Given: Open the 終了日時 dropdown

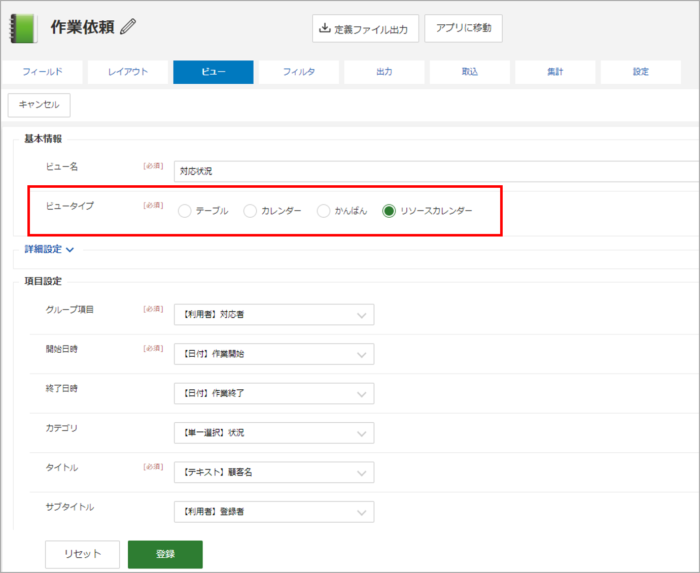Looking at the screenshot, I should click(274, 394).
